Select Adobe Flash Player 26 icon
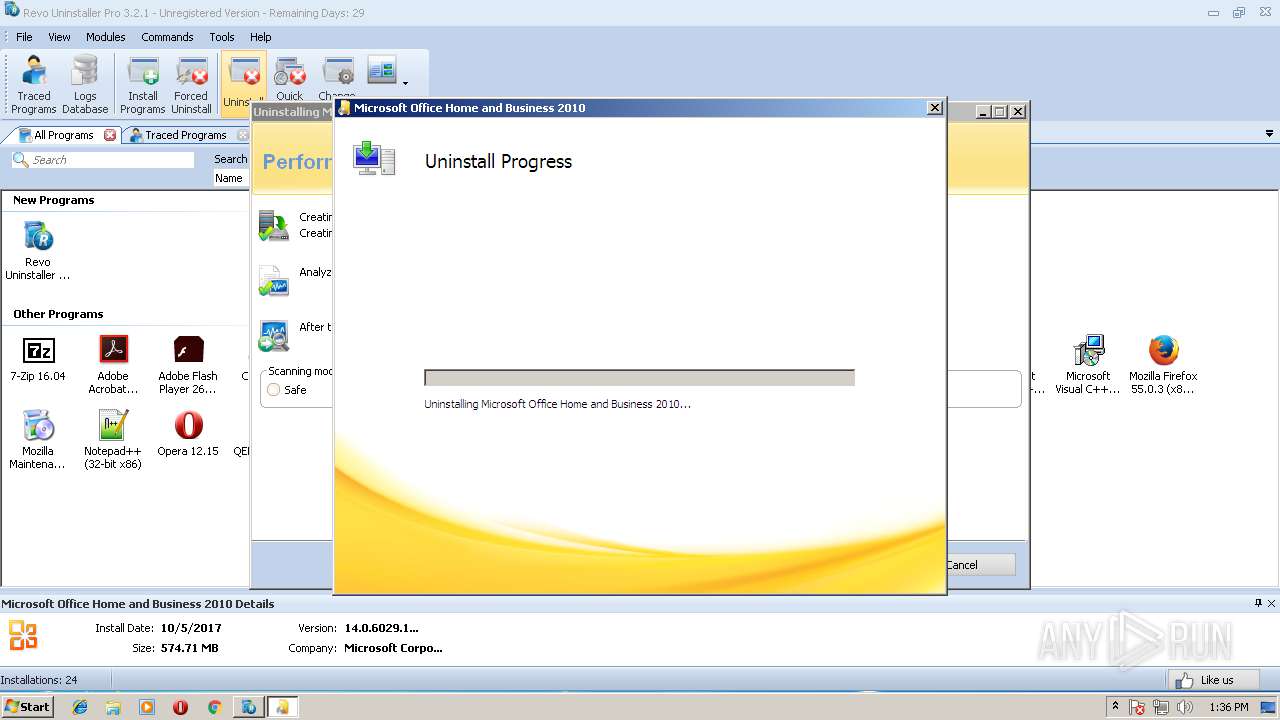Viewport: 1280px width, 720px height. click(x=188, y=365)
